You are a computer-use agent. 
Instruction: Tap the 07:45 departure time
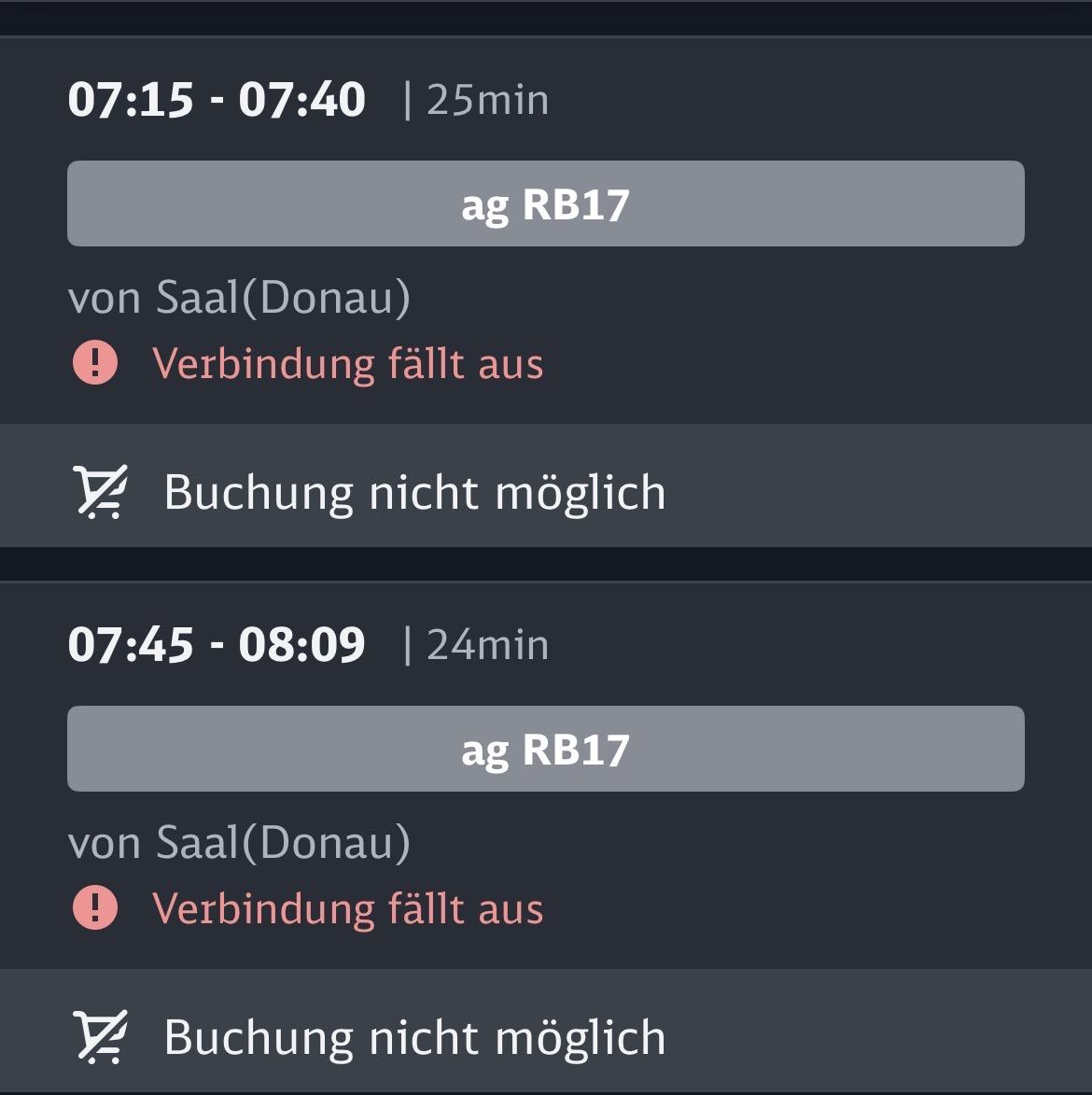coord(131,645)
